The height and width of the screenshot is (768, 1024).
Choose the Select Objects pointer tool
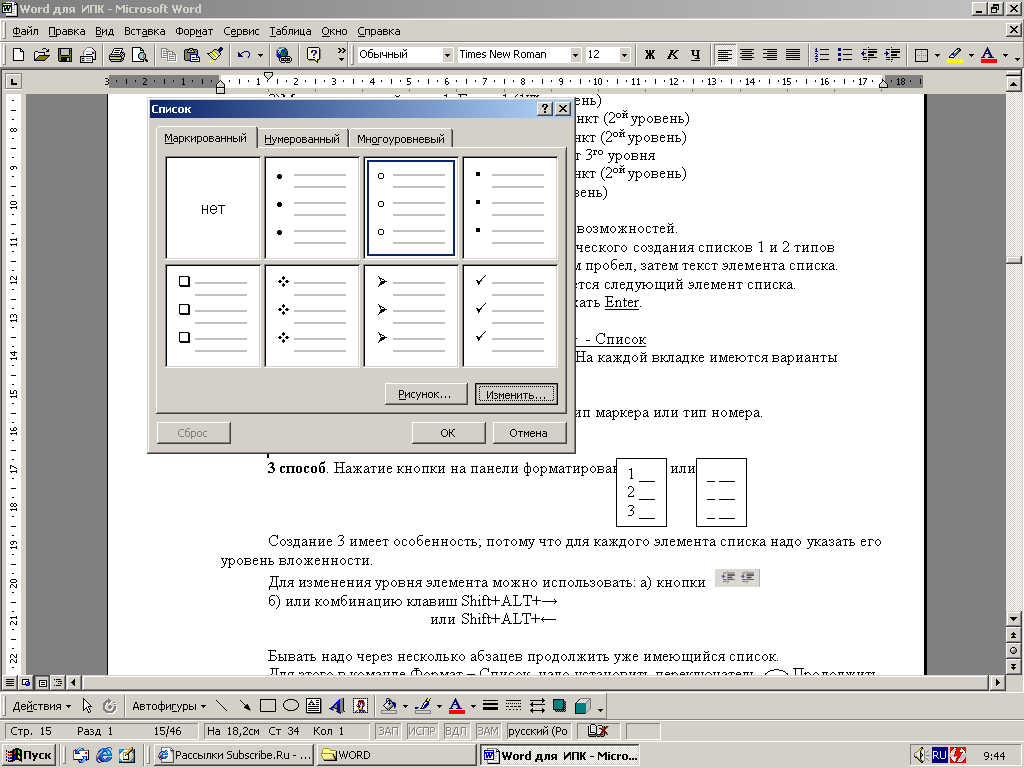87,706
